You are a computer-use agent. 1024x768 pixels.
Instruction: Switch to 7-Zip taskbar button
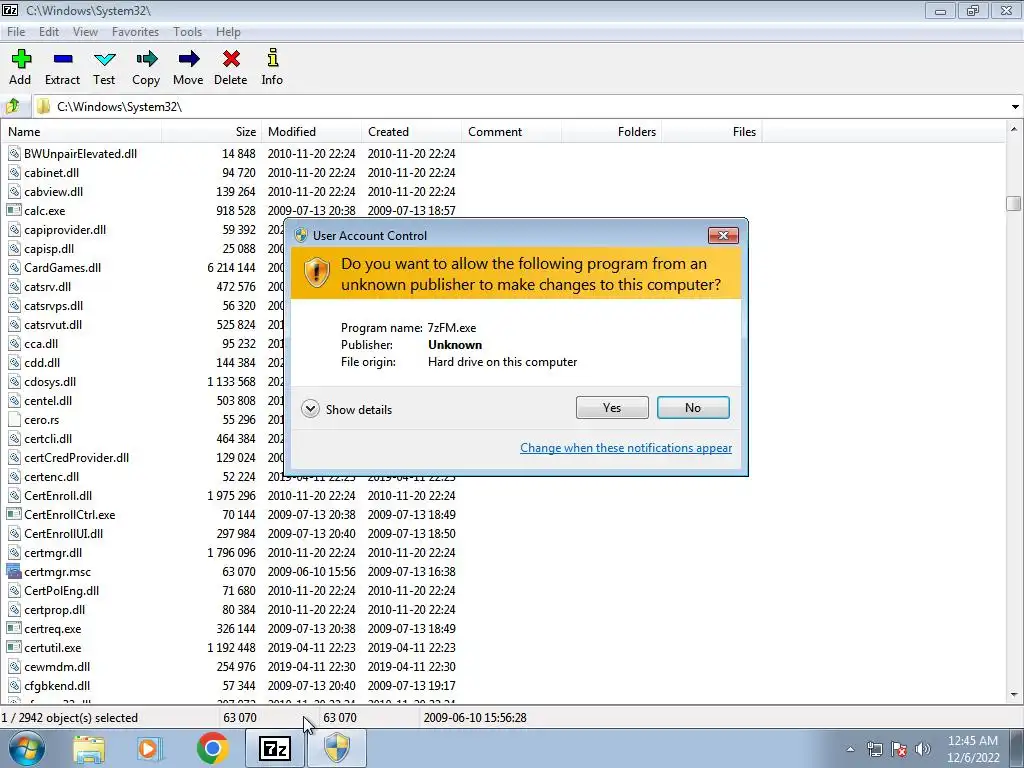pos(275,748)
